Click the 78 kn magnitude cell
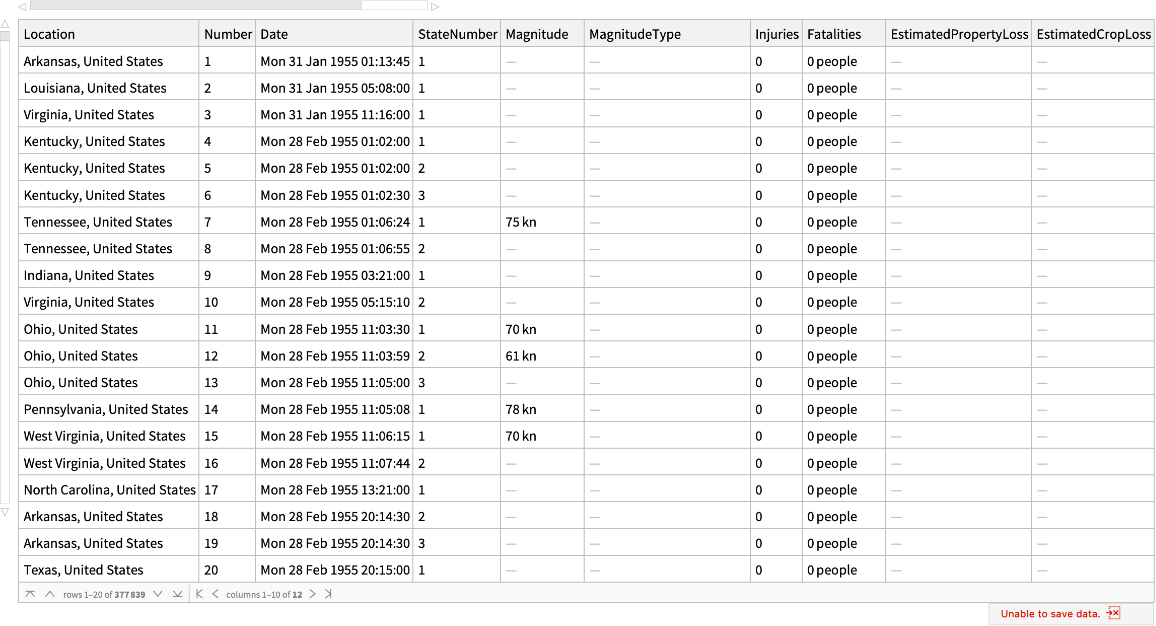1156x626 pixels. (521, 409)
